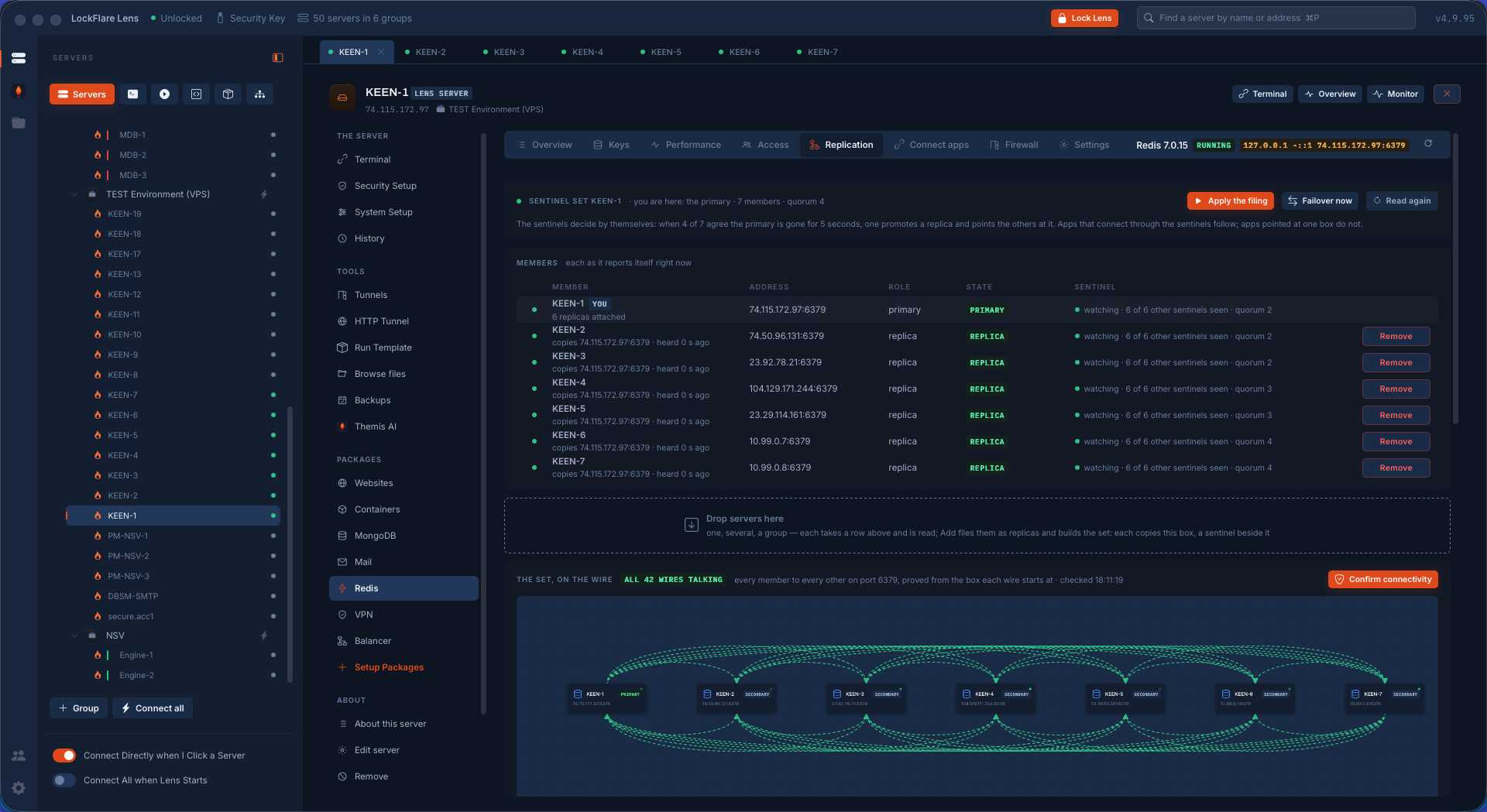Click the Read again button
This screenshot has height=812, width=1487.
[1402, 200]
